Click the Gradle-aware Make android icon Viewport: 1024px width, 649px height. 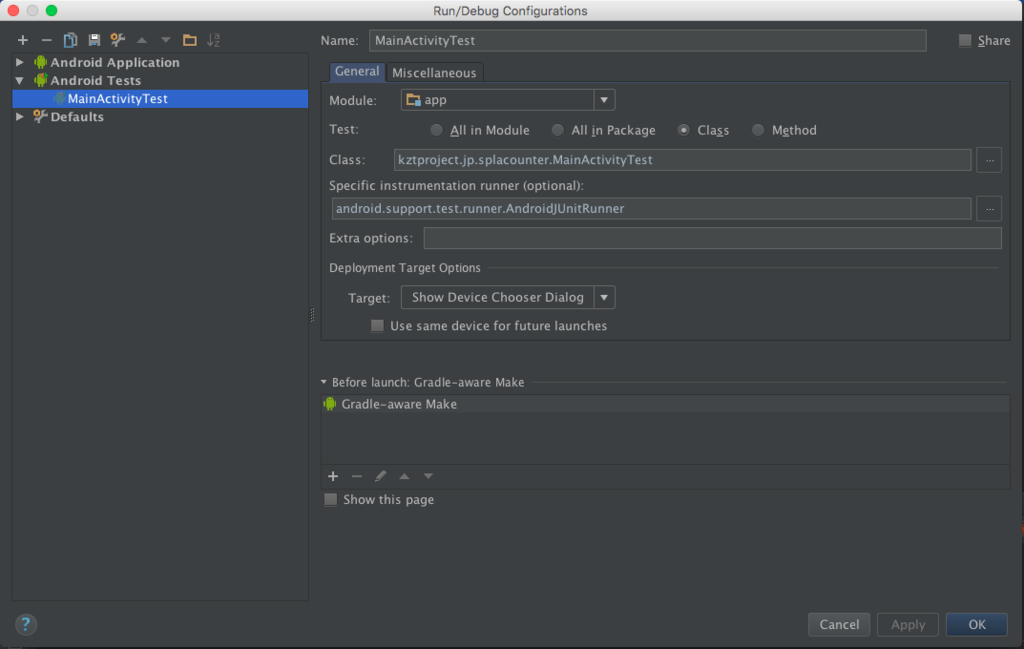tap(330, 404)
